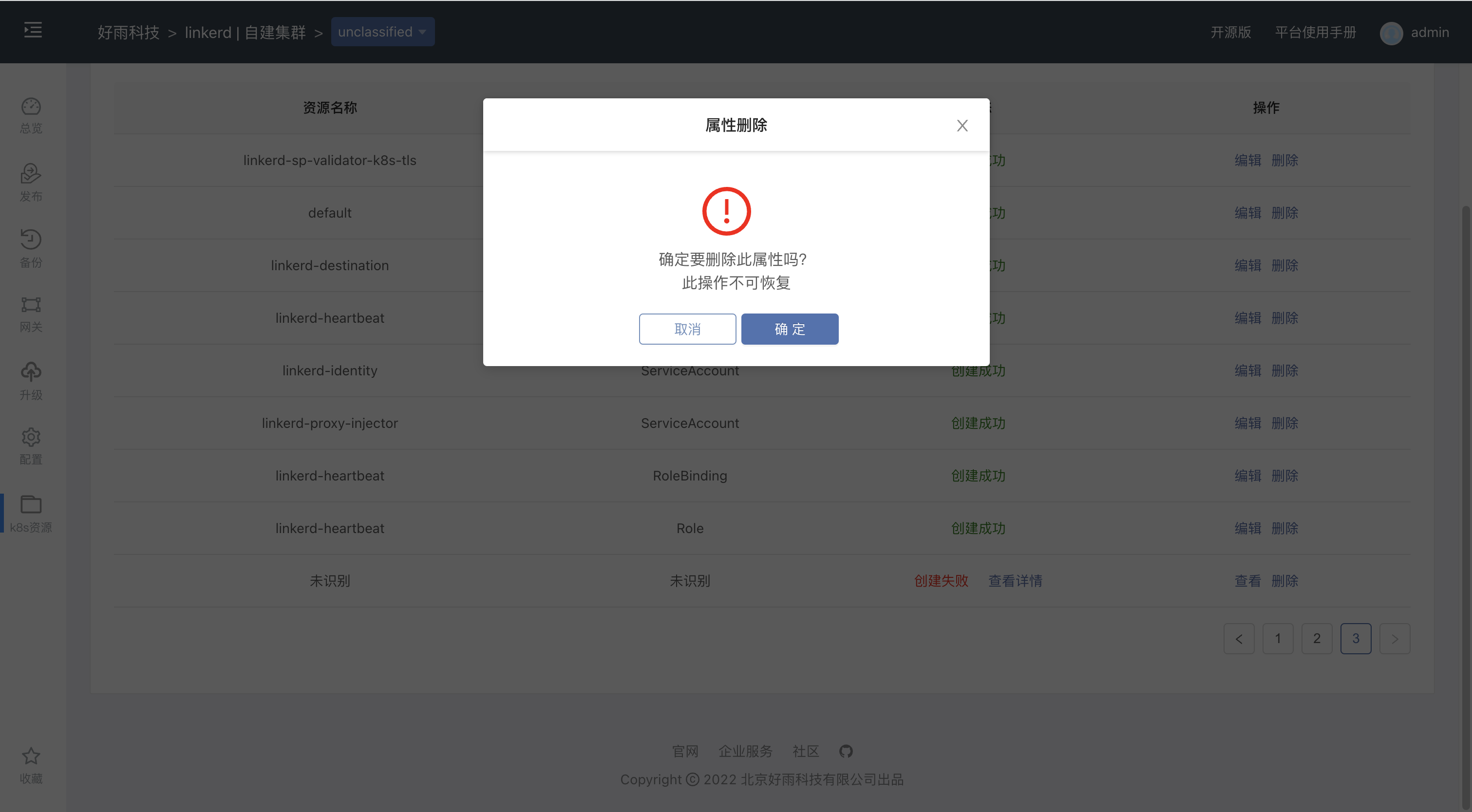This screenshot has height=812, width=1472.
Task: Open the 备份 backup sidebar icon
Action: coord(31,247)
